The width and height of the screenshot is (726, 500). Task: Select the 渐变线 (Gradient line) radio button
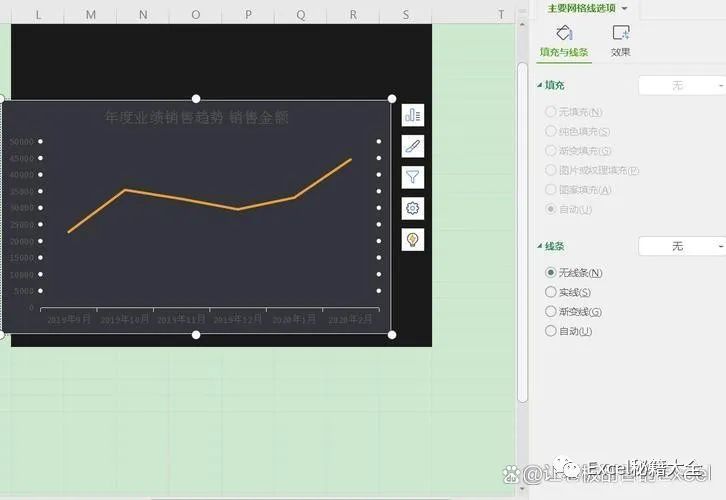(x=550, y=312)
